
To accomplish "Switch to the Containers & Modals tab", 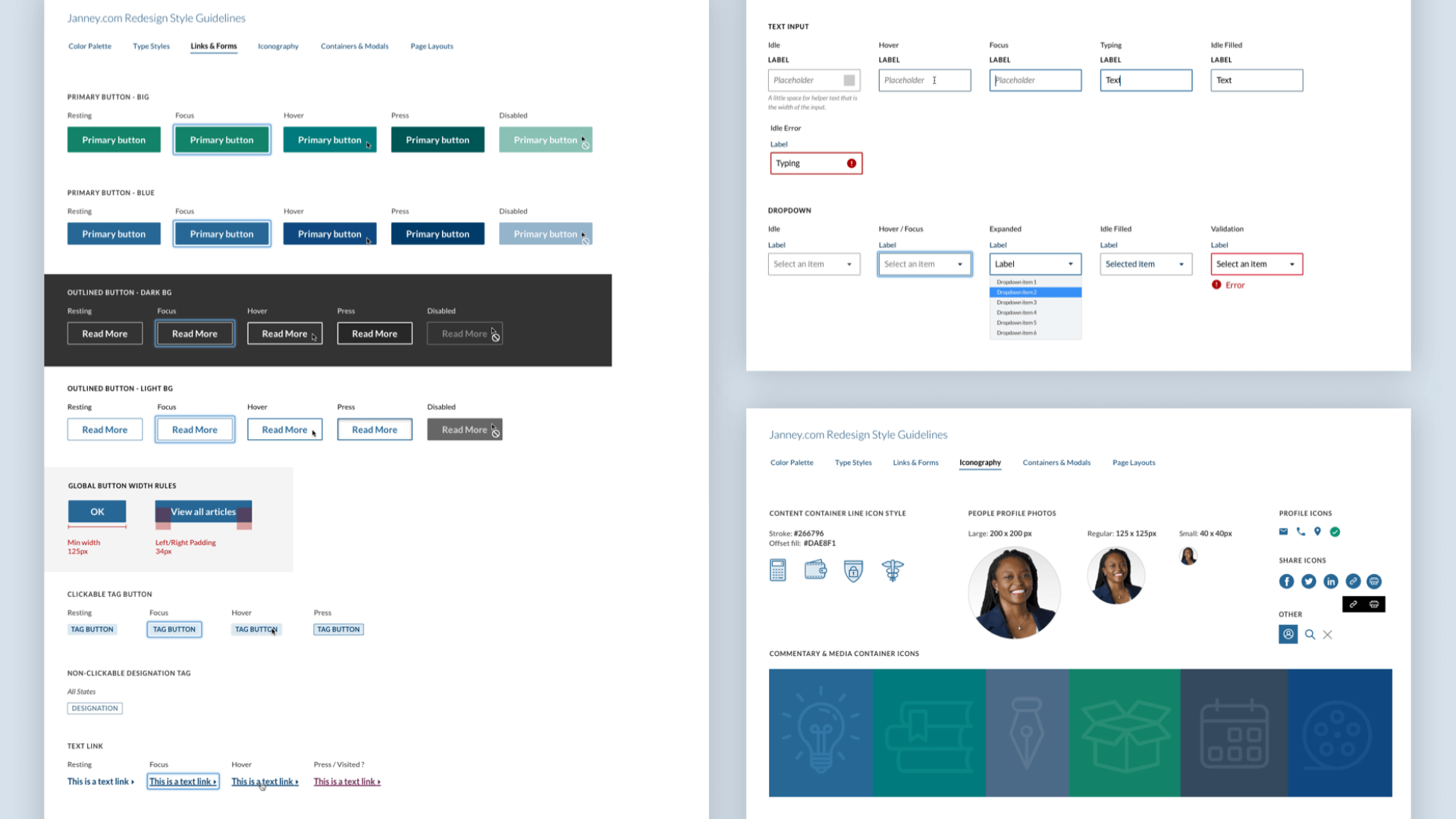I will (x=355, y=46).
